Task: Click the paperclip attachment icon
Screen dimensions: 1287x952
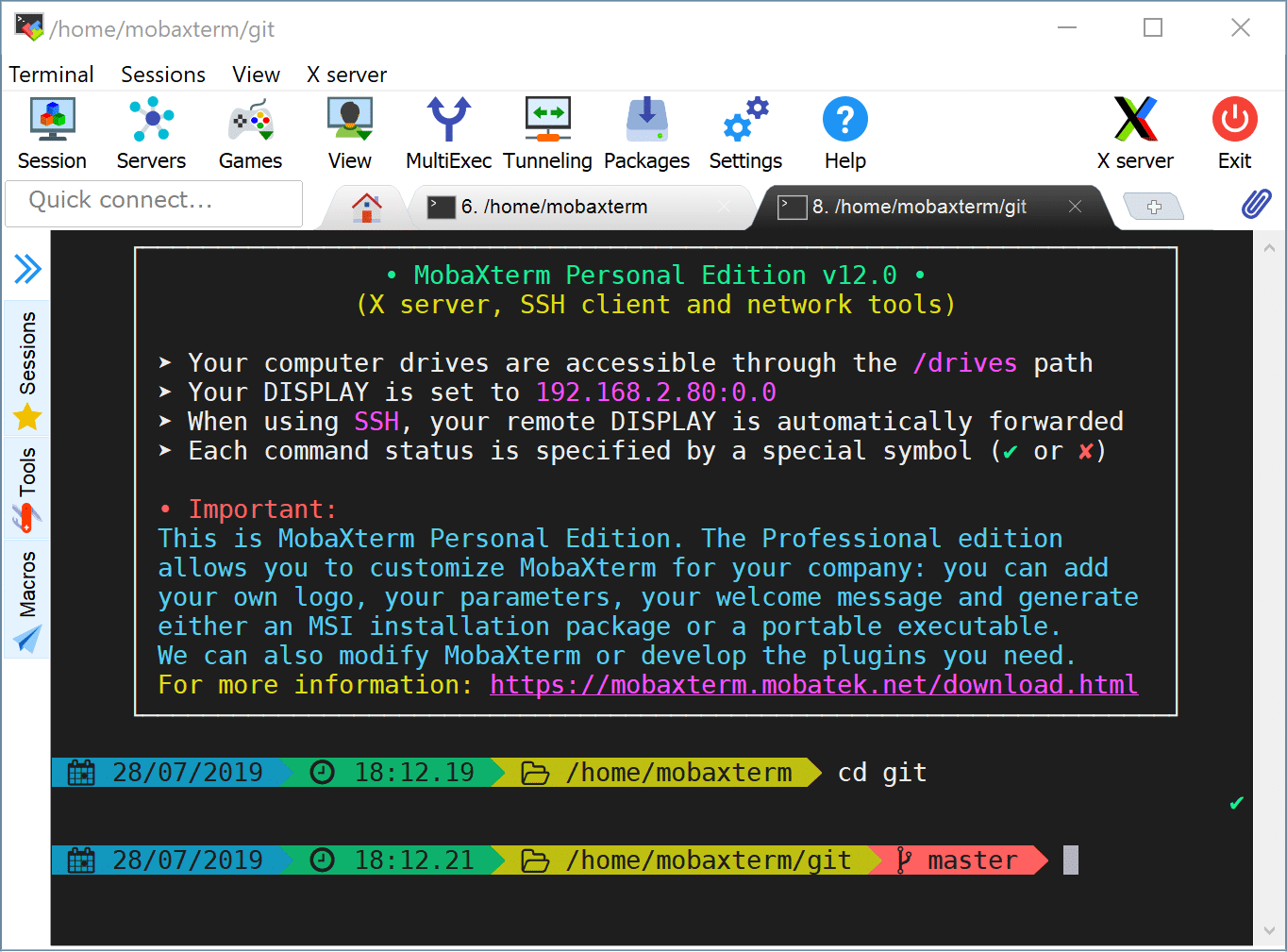Action: 1256,204
